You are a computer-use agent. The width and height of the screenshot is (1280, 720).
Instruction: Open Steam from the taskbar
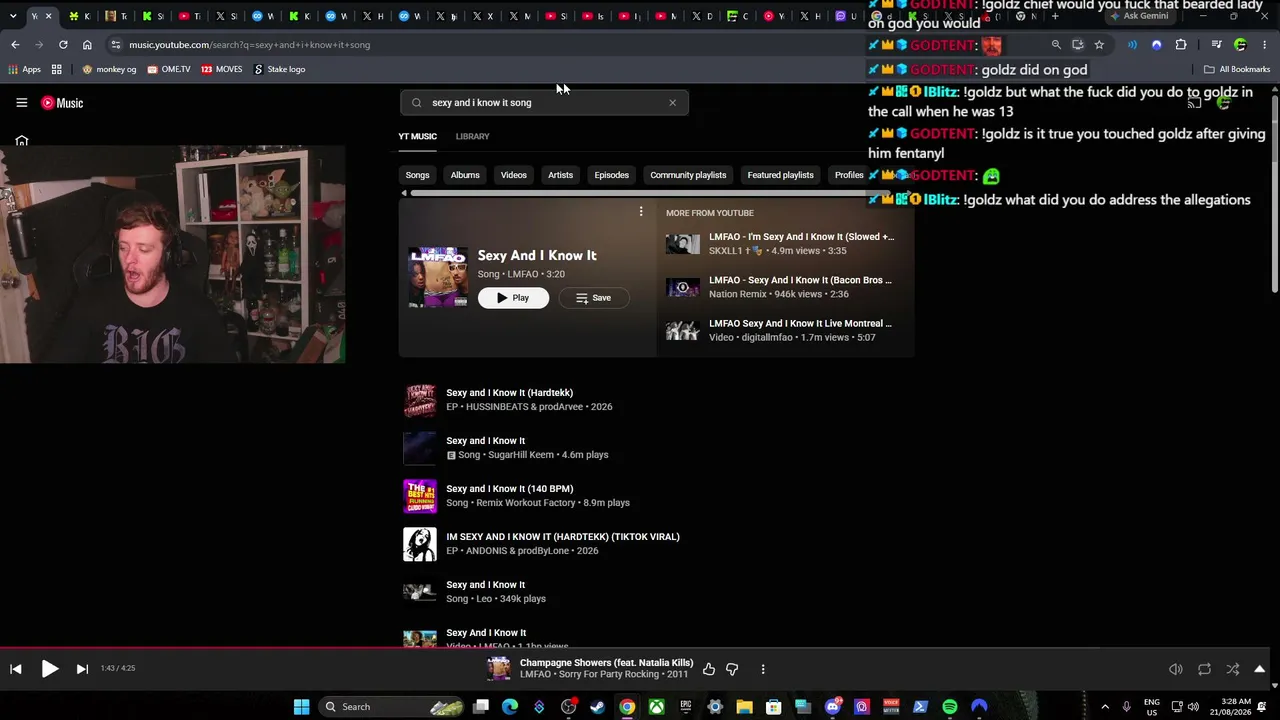click(598, 707)
